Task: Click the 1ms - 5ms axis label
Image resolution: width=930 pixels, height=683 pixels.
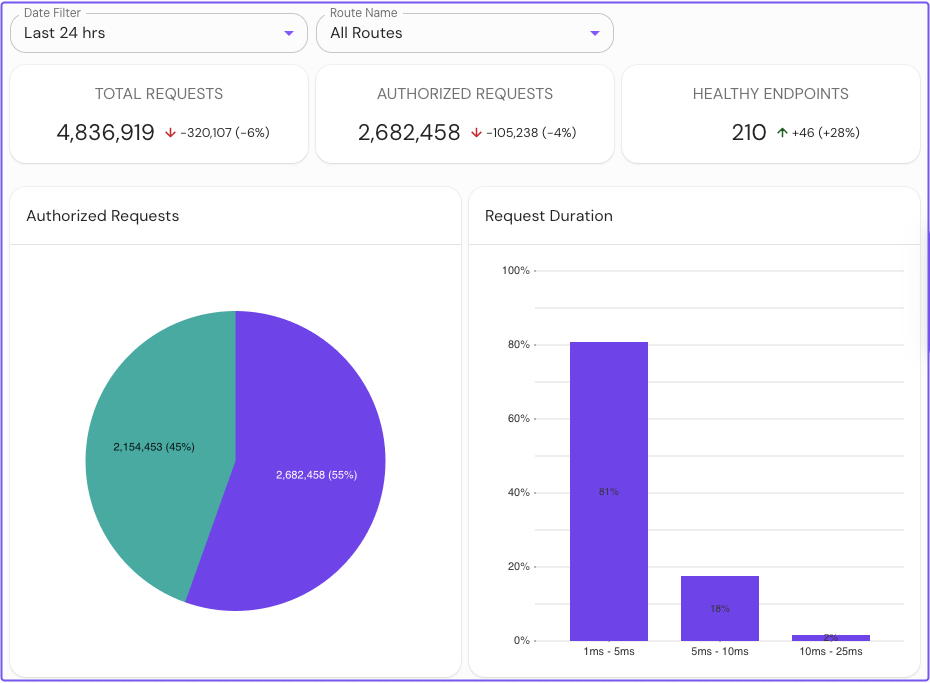Action: 608,651
